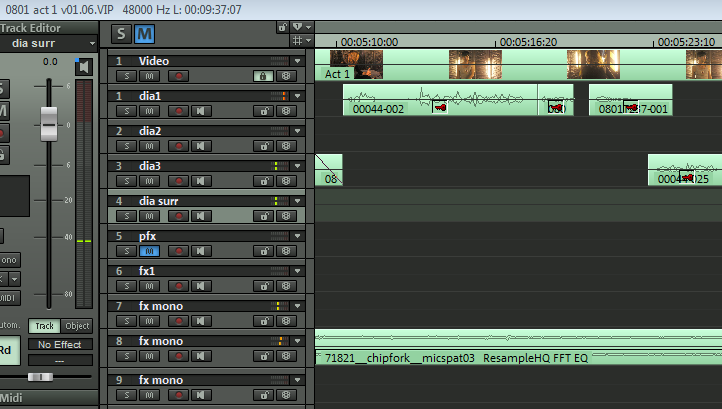Mute the fx1 track
The width and height of the screenshot is (722, 409).
coord(146,285)
